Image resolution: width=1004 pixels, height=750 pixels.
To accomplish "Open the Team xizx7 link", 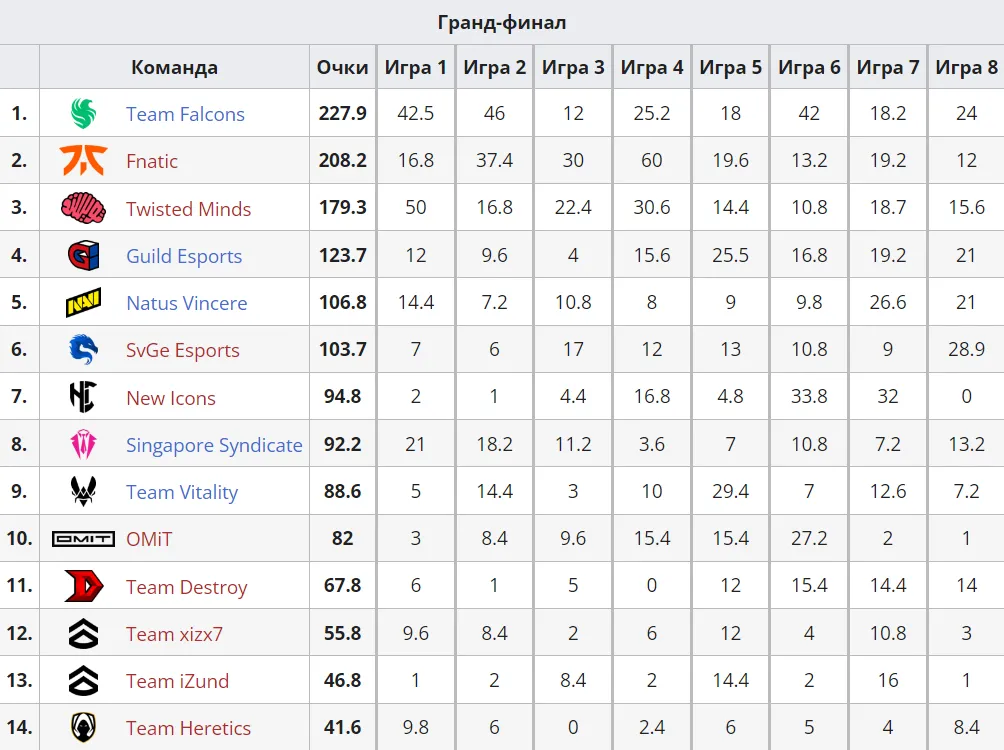I will coord(174,634).
